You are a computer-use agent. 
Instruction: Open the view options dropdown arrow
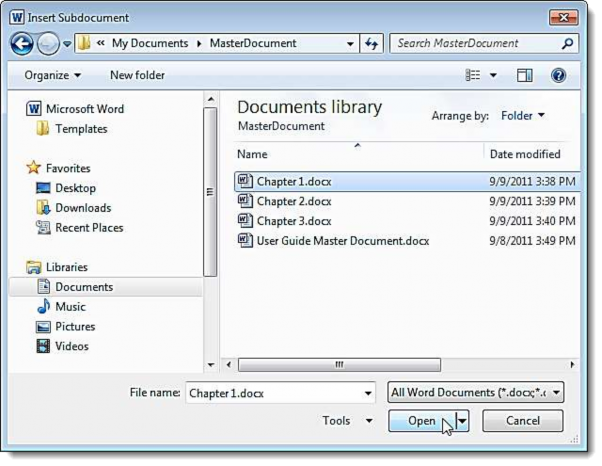point(493,75)
